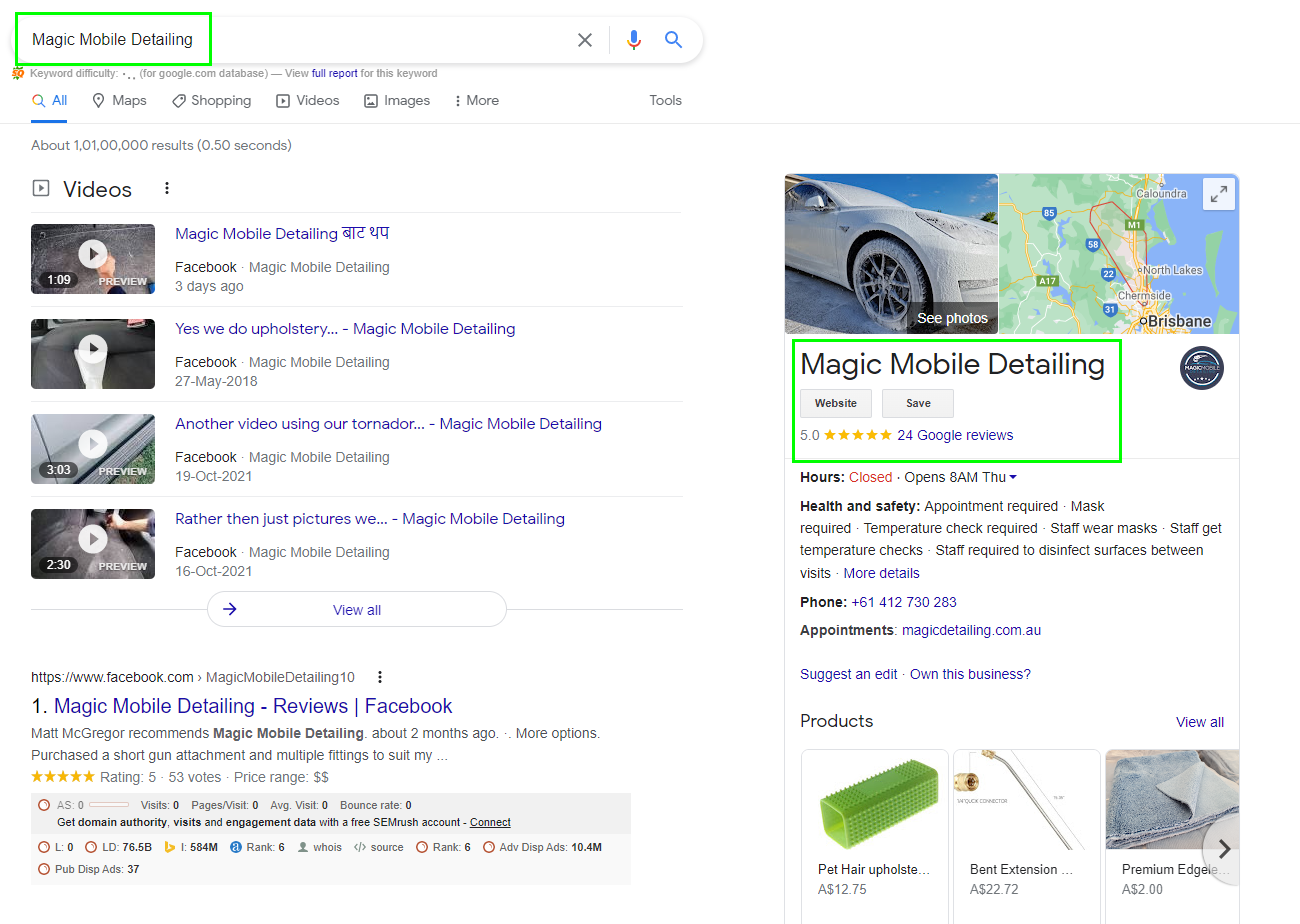Expand the business opening hours dropdown
1300x924 pixels.
click(1013, 478)
